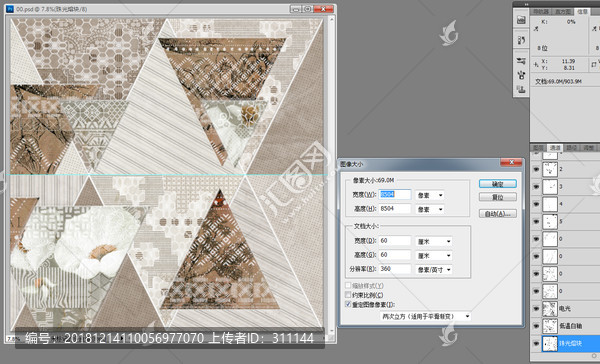This screenshot has width=600, height=364.
Task: Click the crosshair coordinates icon in Info panel
Action: [536, 64]
